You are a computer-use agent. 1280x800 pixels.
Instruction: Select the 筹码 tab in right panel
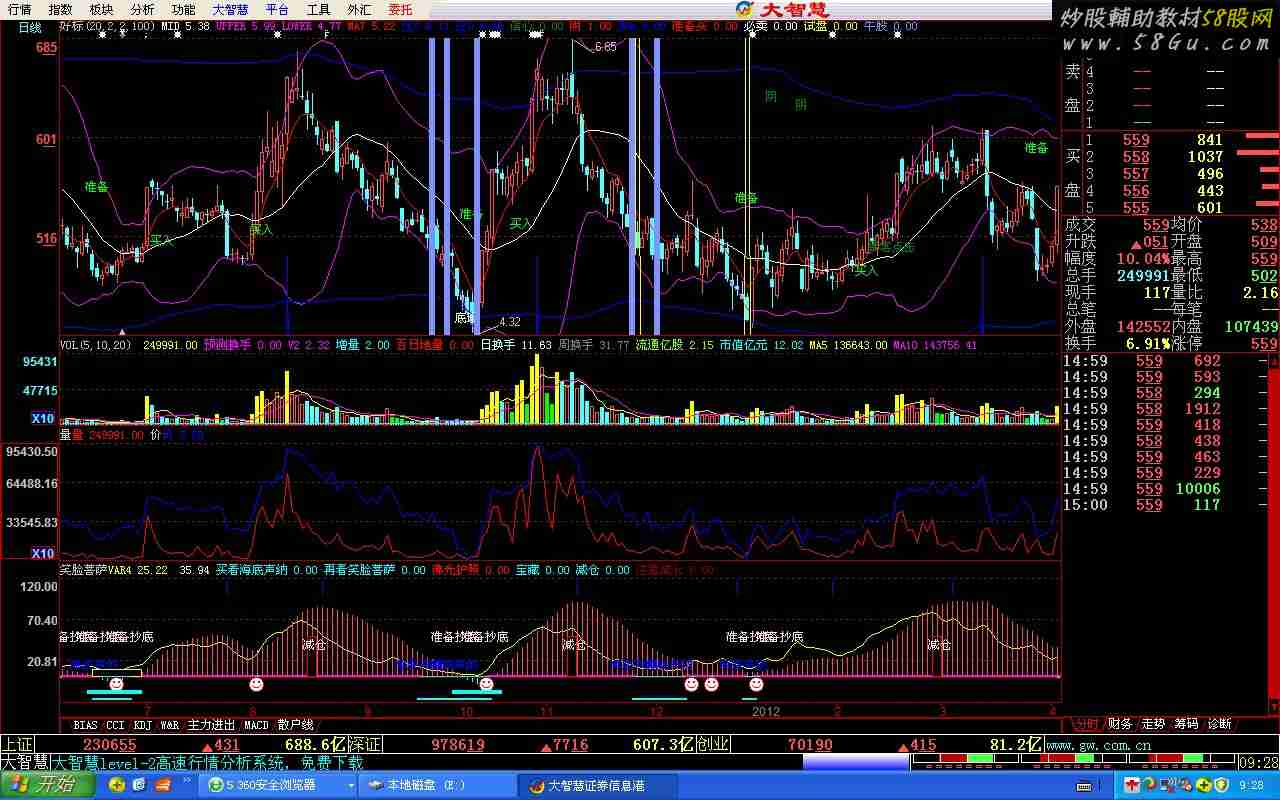point(1186,724)
